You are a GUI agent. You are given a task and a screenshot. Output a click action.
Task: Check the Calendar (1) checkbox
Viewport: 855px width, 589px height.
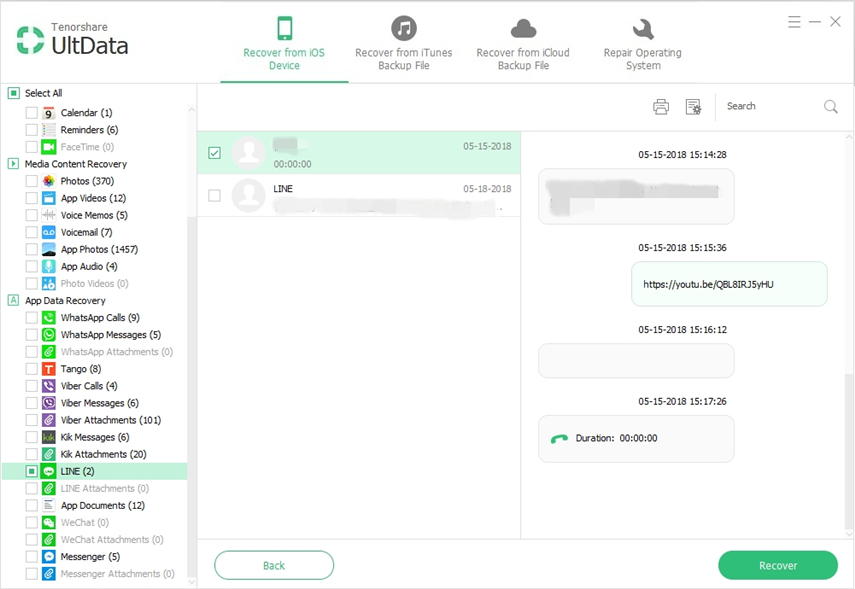tap(32, 113)
